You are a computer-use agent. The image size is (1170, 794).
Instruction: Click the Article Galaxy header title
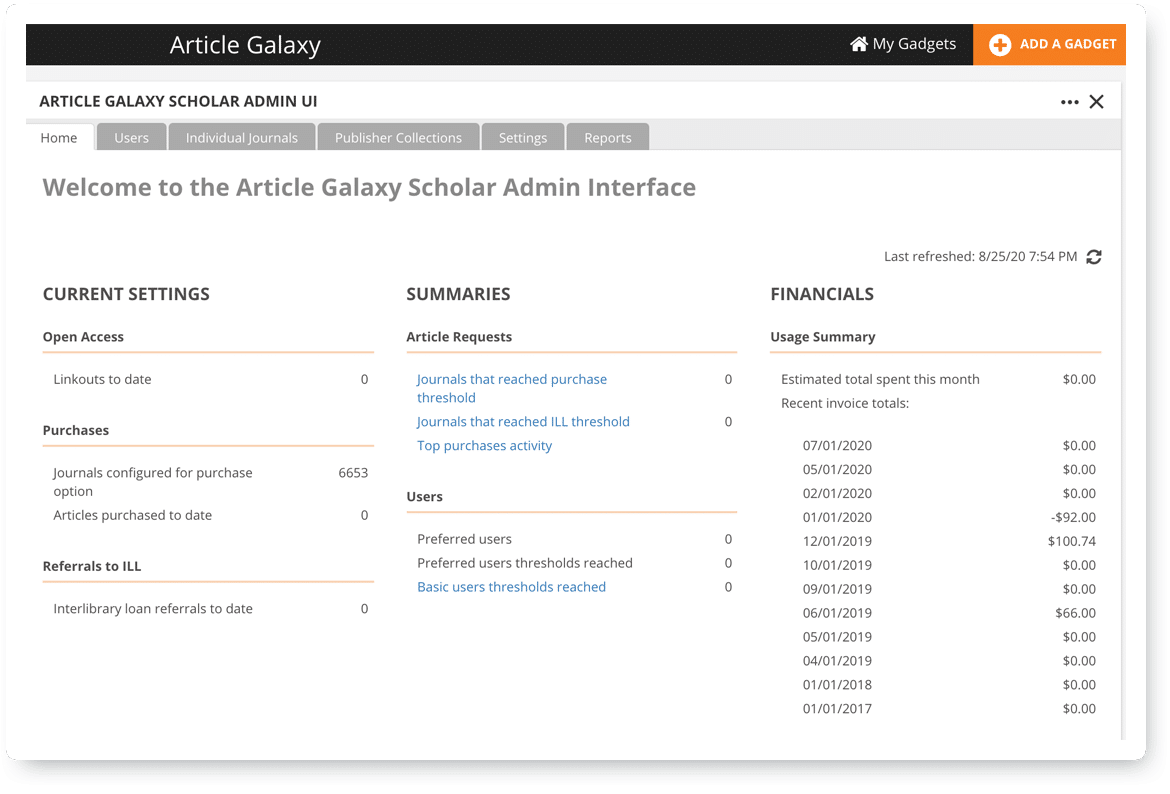click(245, 45)
